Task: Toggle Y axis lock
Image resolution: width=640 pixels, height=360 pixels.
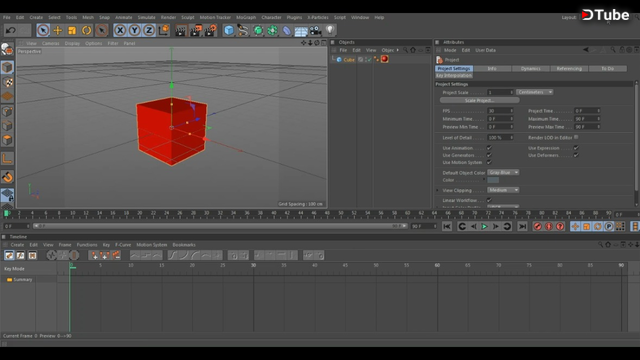Action: click(x=134, y=30)
